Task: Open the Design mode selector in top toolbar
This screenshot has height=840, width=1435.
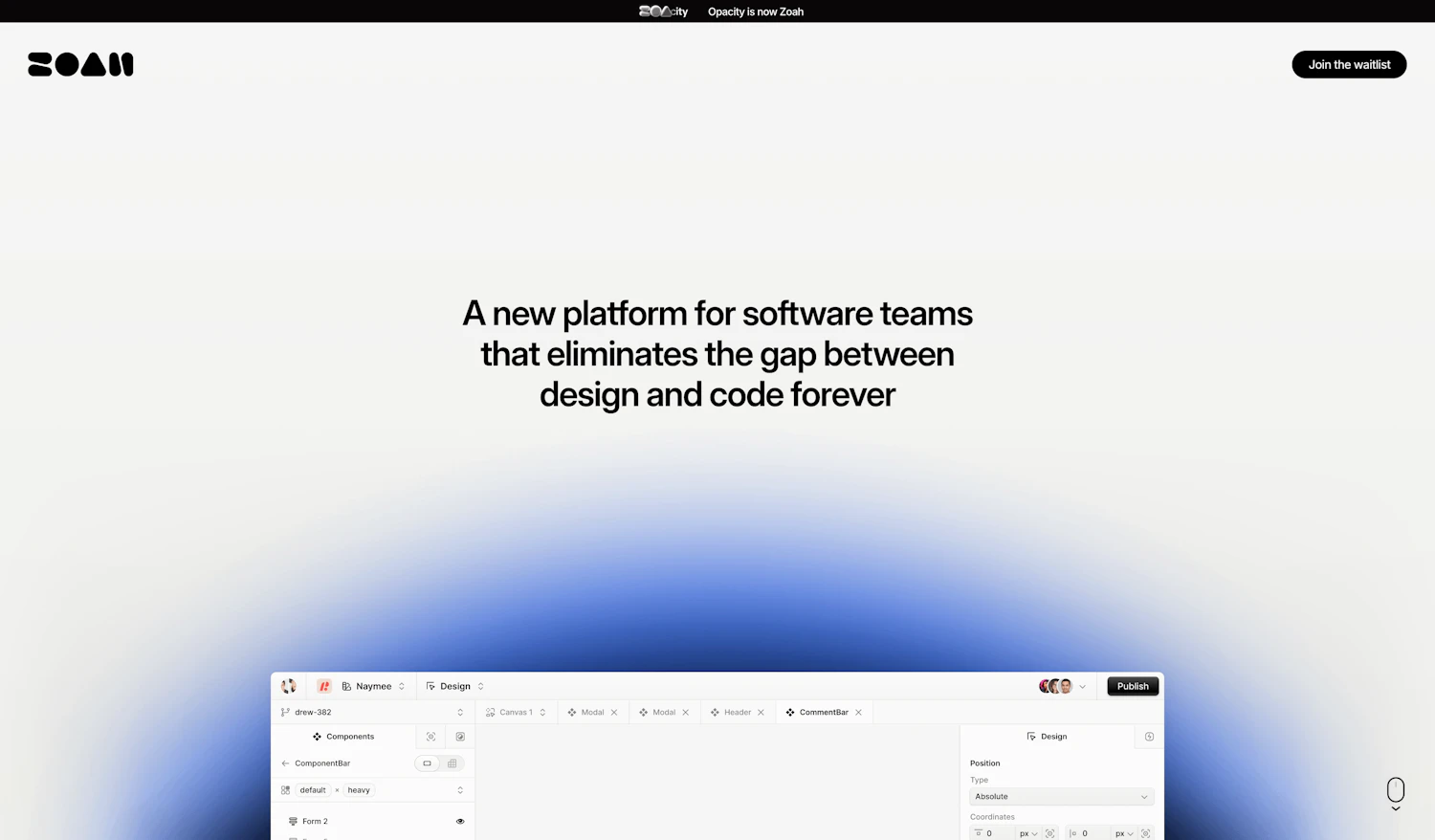Action: click(455, 686)
